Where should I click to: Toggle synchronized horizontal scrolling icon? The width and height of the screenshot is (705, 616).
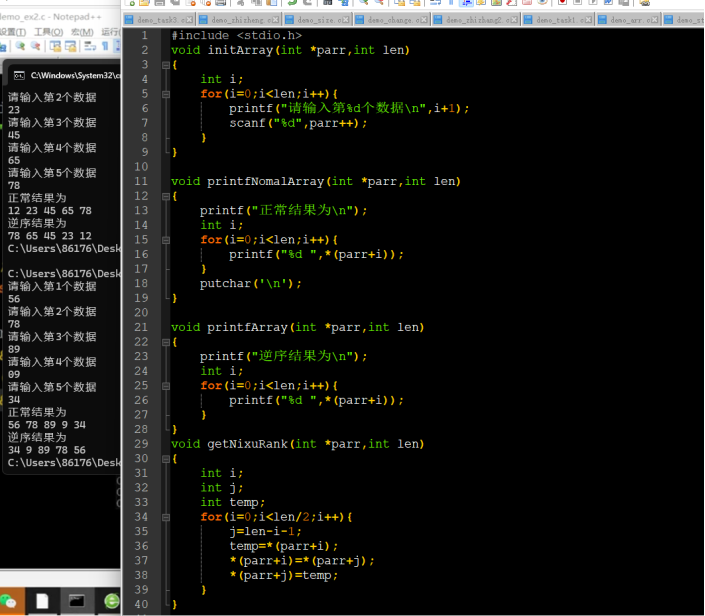pos(71,46)
